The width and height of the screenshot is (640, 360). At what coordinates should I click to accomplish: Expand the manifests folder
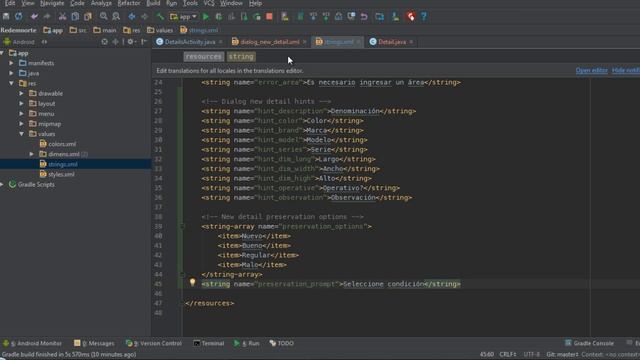11,63
